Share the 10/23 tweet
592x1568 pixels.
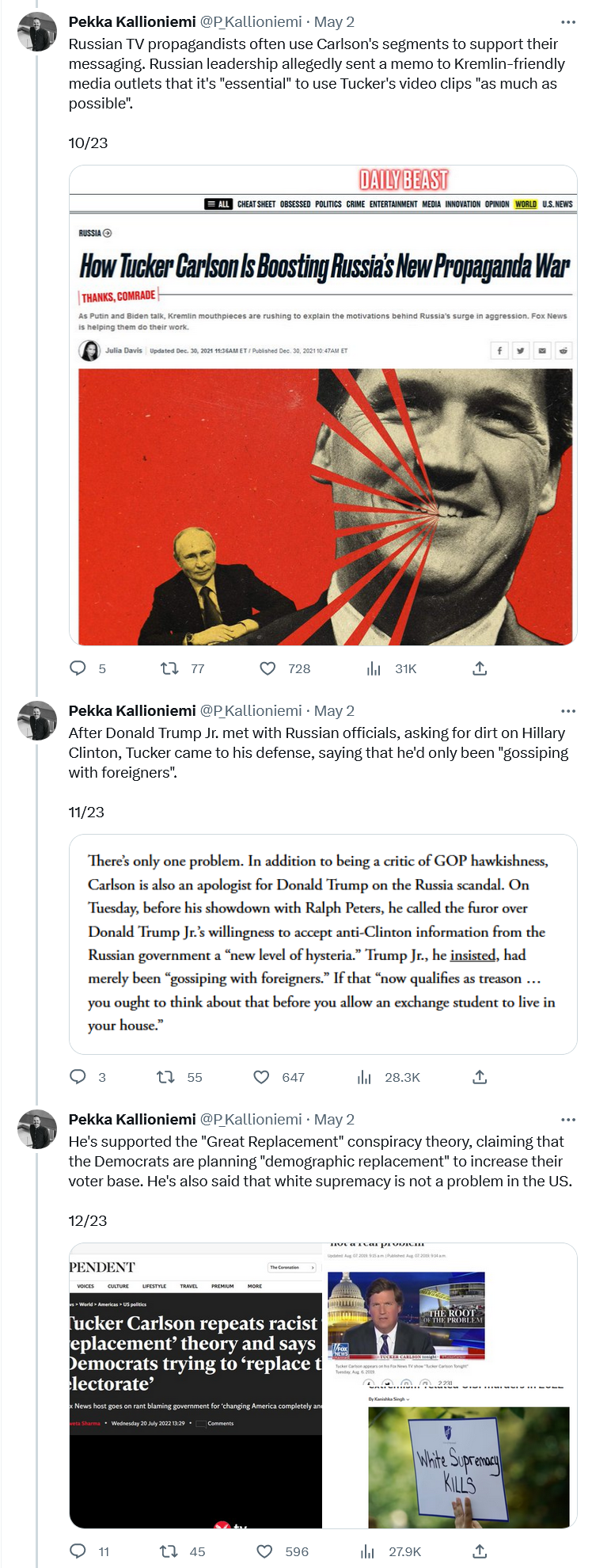(x=480, y=668)
